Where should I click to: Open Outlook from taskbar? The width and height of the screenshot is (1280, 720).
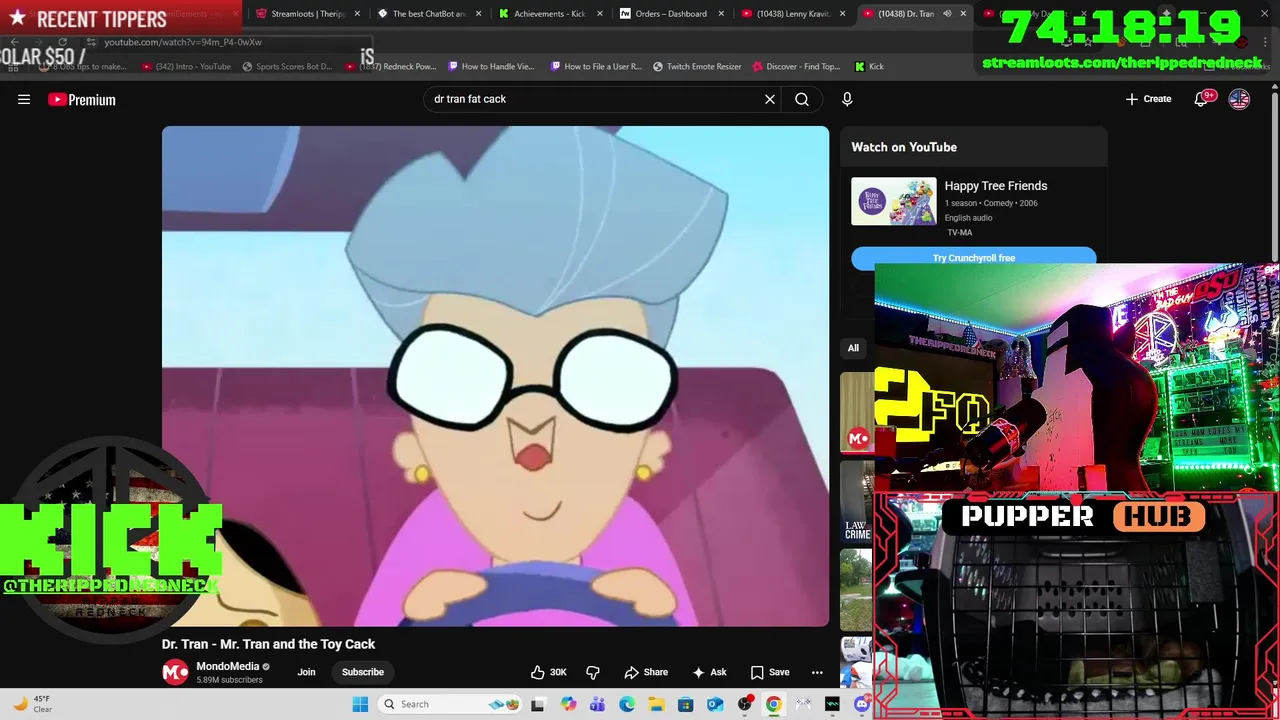coord(715,704)
